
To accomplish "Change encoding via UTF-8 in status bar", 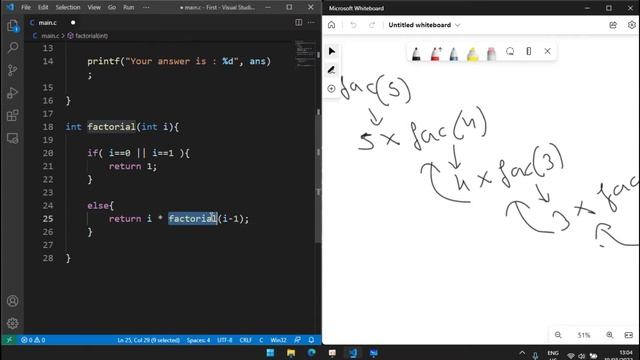I will coord(224,340).
